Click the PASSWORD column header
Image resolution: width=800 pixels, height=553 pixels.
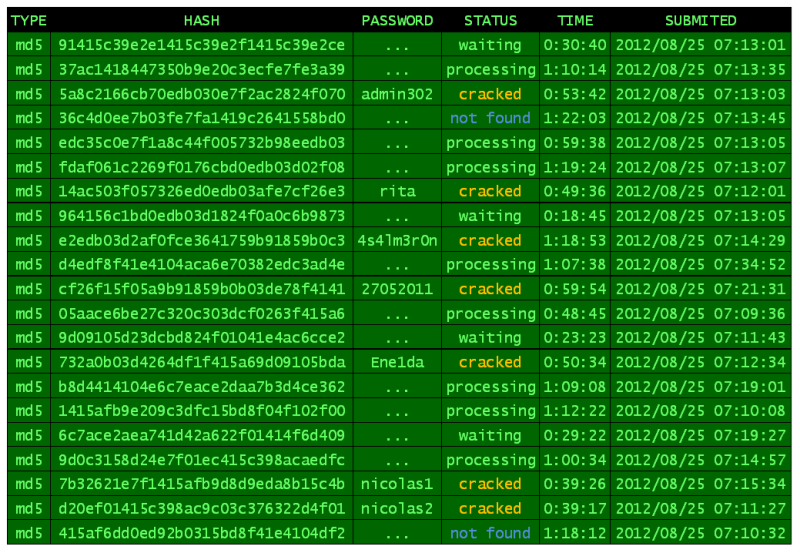[x=397, y=20]
